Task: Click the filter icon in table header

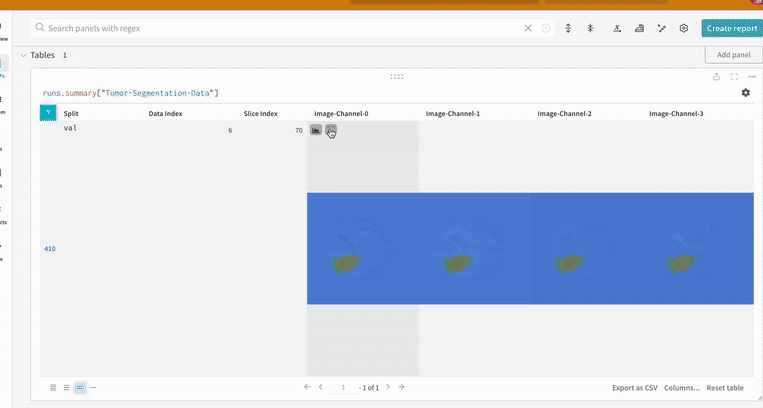Action: (47, 113)
